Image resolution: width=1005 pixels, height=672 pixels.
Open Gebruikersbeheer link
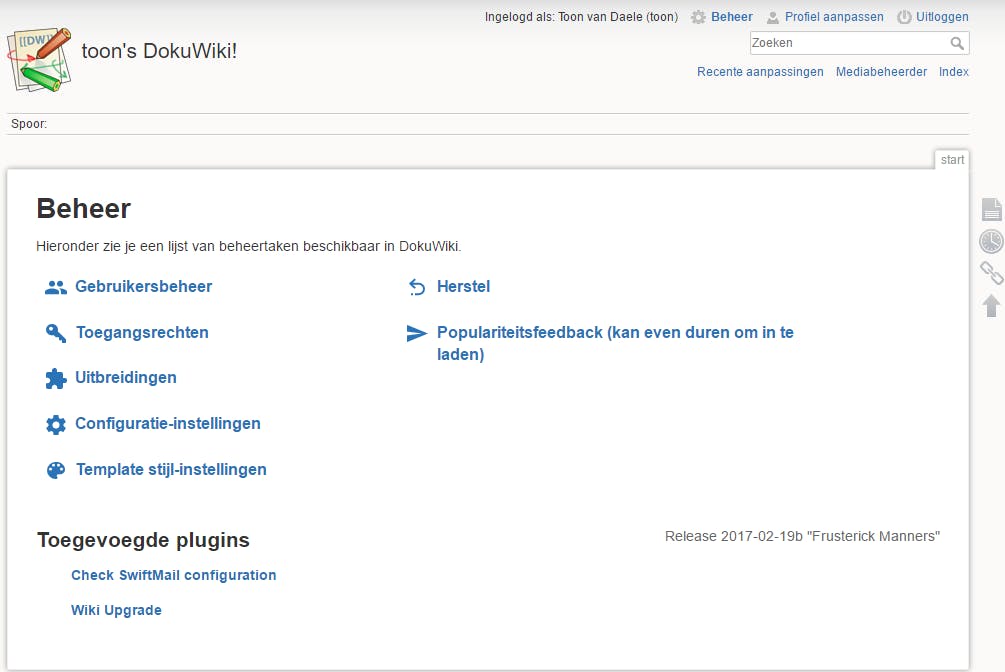coord(144,287)
